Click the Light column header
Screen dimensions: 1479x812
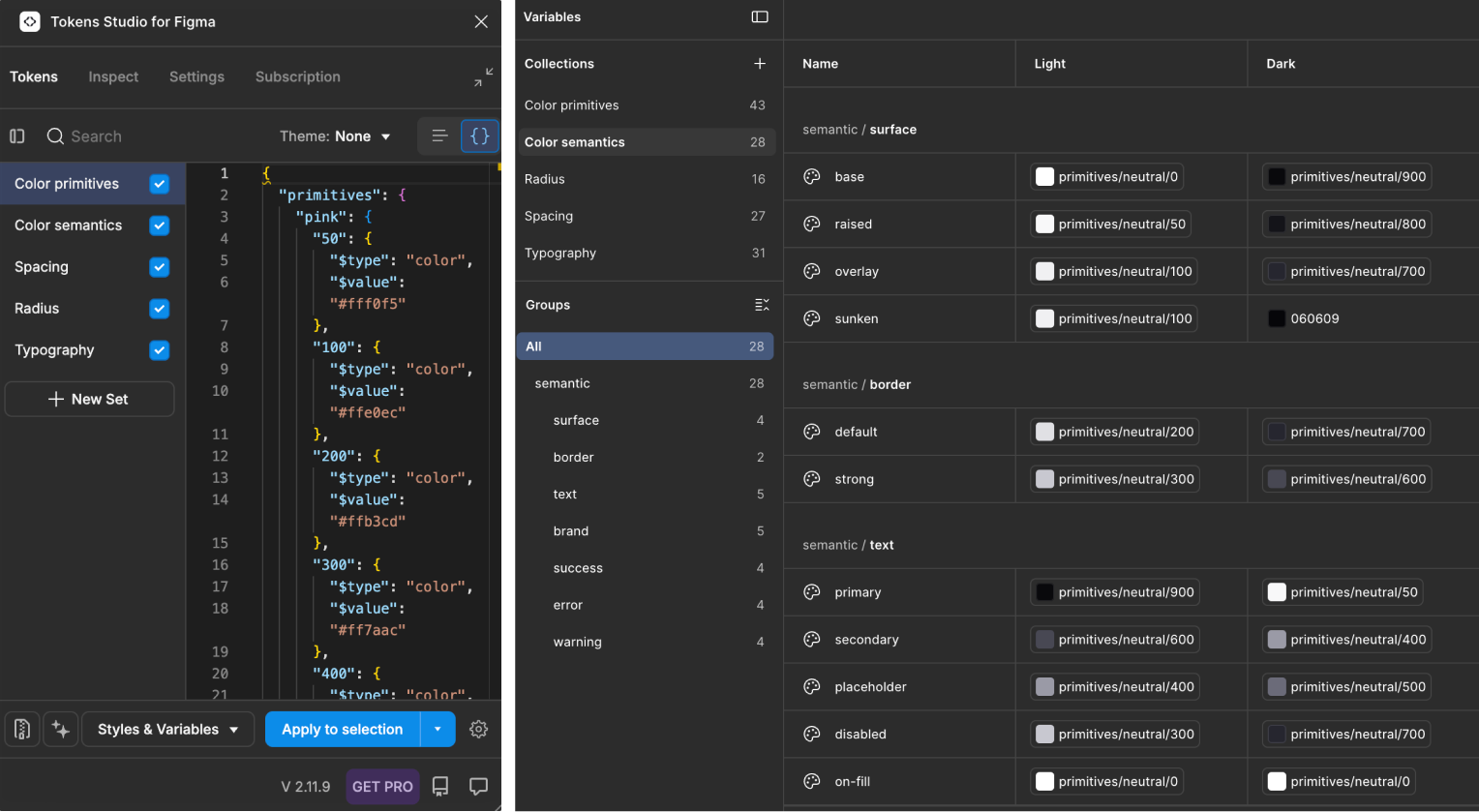pos(1049,64)
